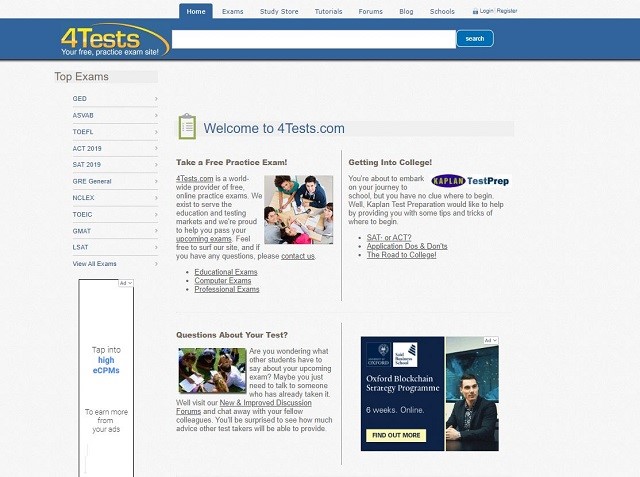Go to the Forums tab
The image size is (640, 477).
coord(371,11)
